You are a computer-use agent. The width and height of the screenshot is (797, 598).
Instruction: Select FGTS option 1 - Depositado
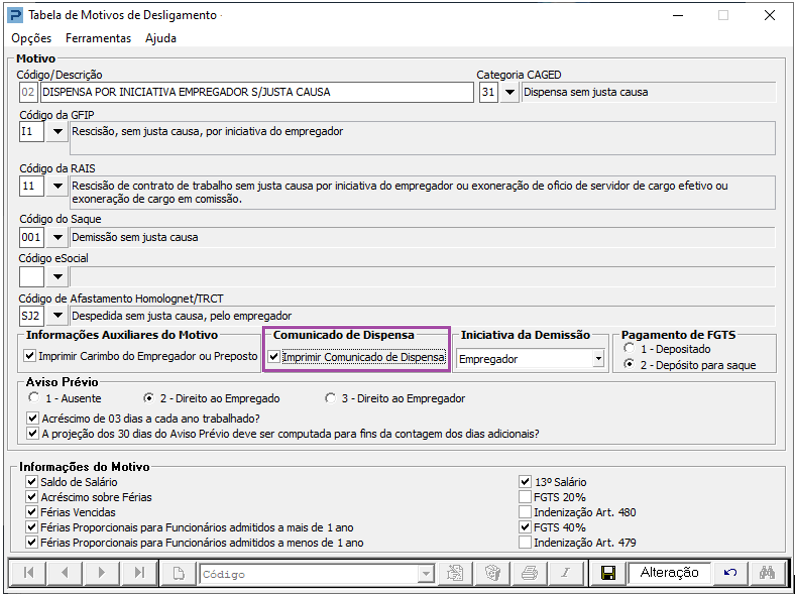click(629, 348)
